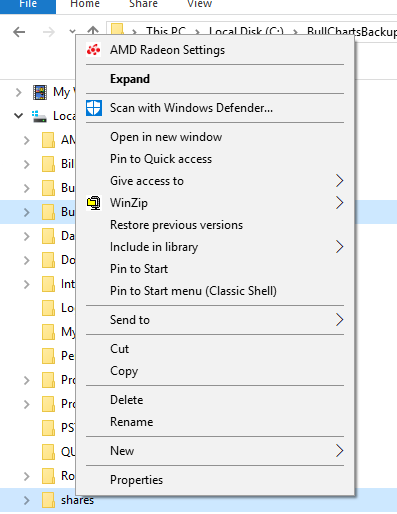
Task: Click the Up one level arrow
Action: click(x=93, y=30)
